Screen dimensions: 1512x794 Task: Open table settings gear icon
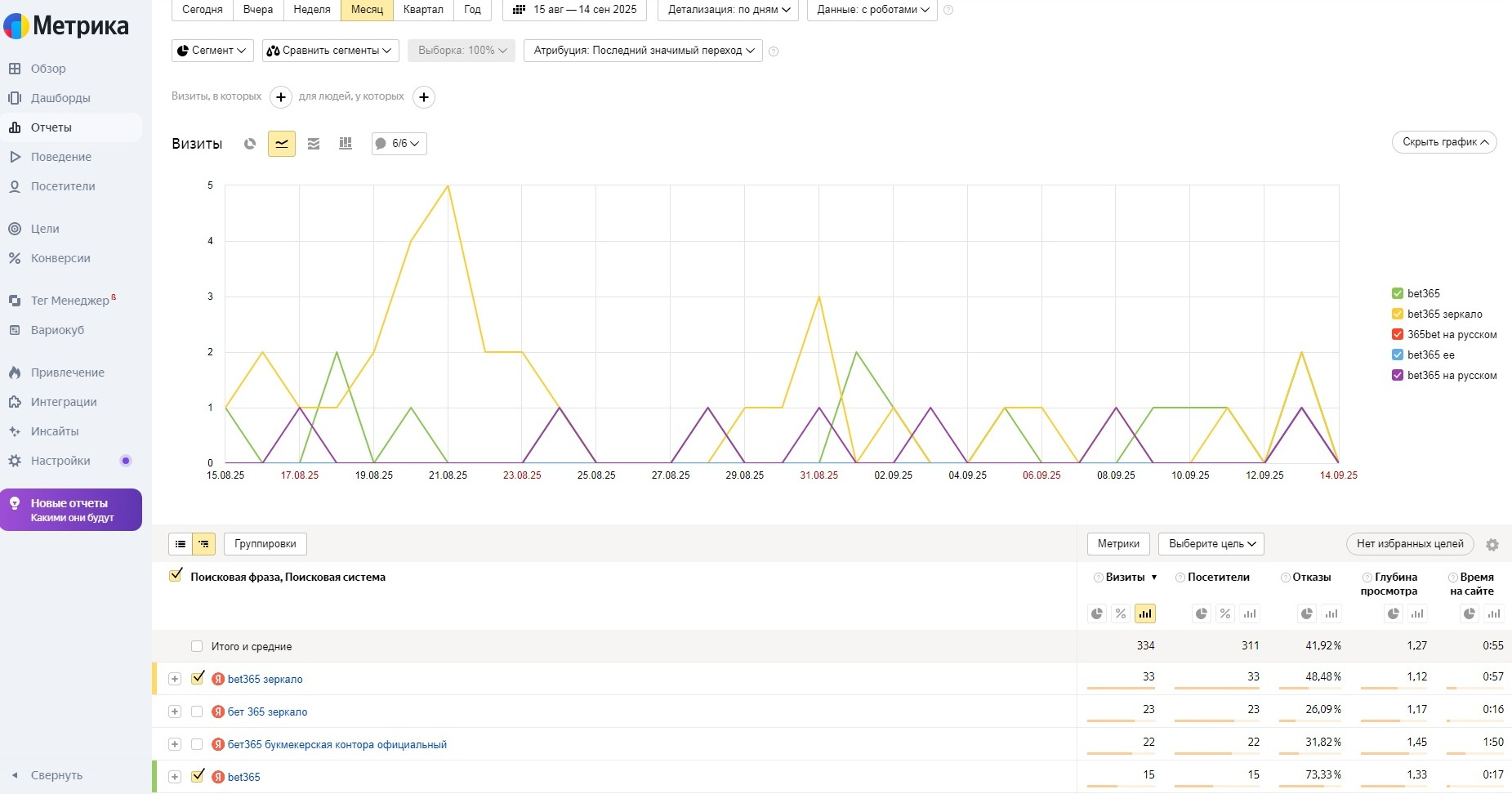click(1492, 545)
